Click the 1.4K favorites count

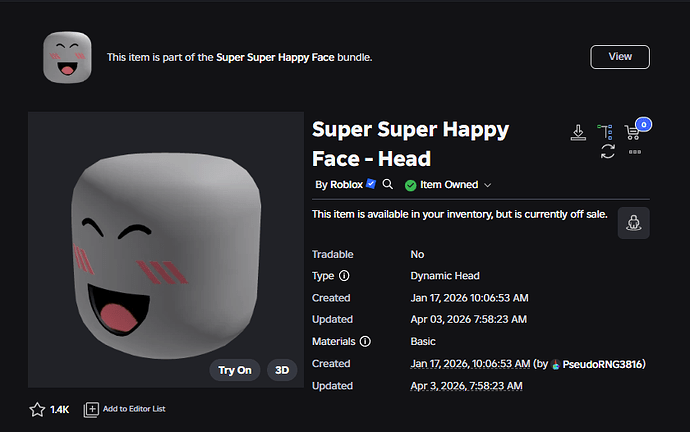click(59, 410)
